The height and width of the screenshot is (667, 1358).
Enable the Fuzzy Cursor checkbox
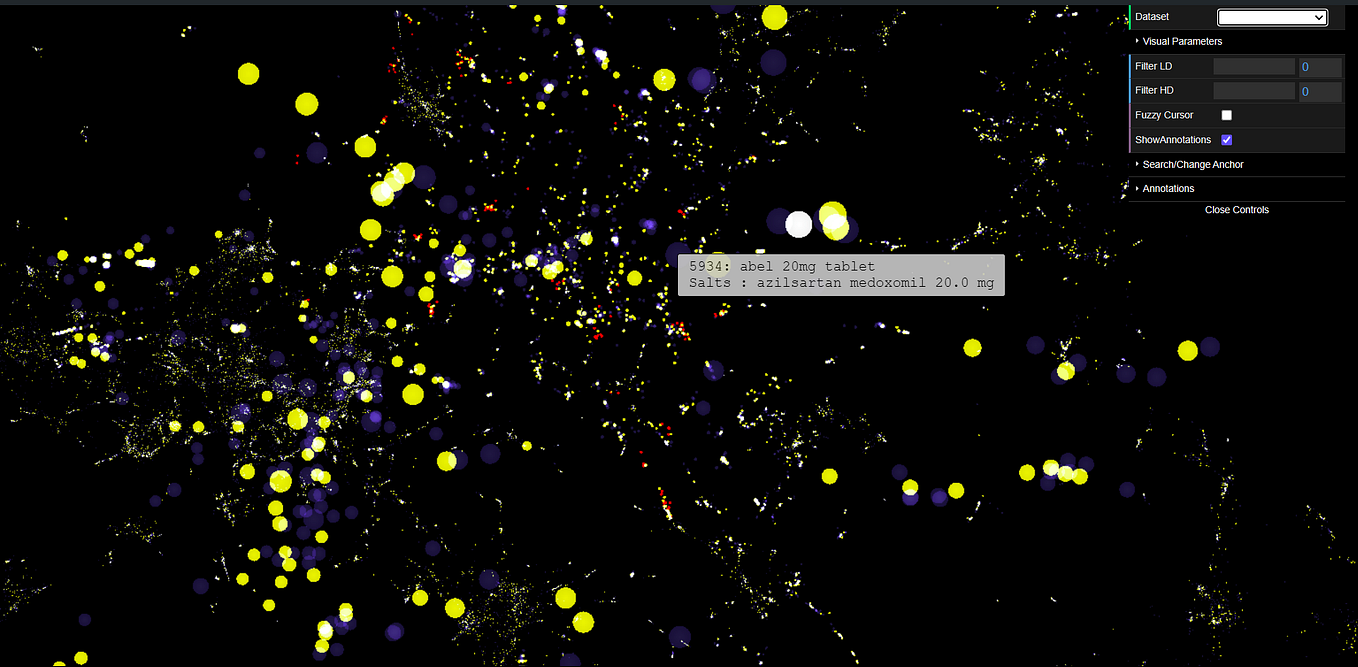(x=1226, y=115)
